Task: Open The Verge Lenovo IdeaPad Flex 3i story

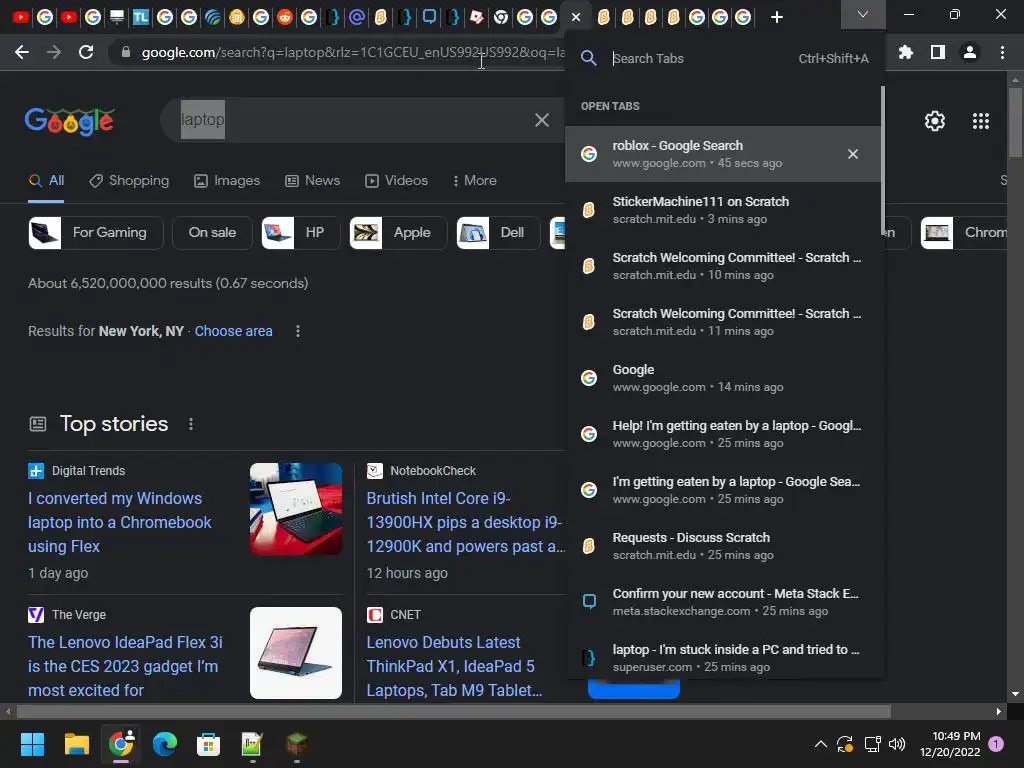Action: pos(125,666)
